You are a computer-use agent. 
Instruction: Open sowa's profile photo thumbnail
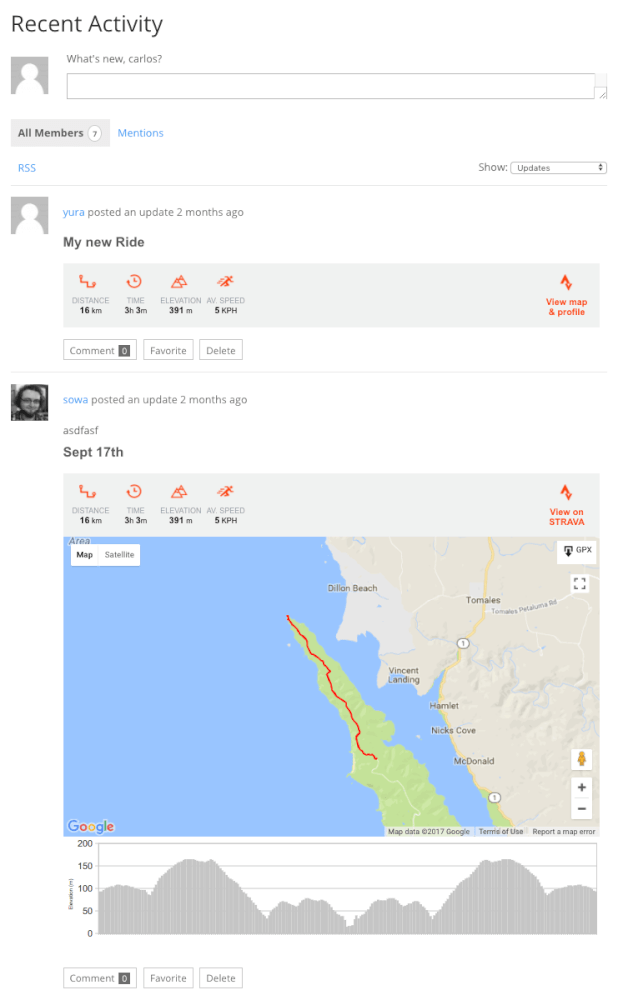[29, 402]
